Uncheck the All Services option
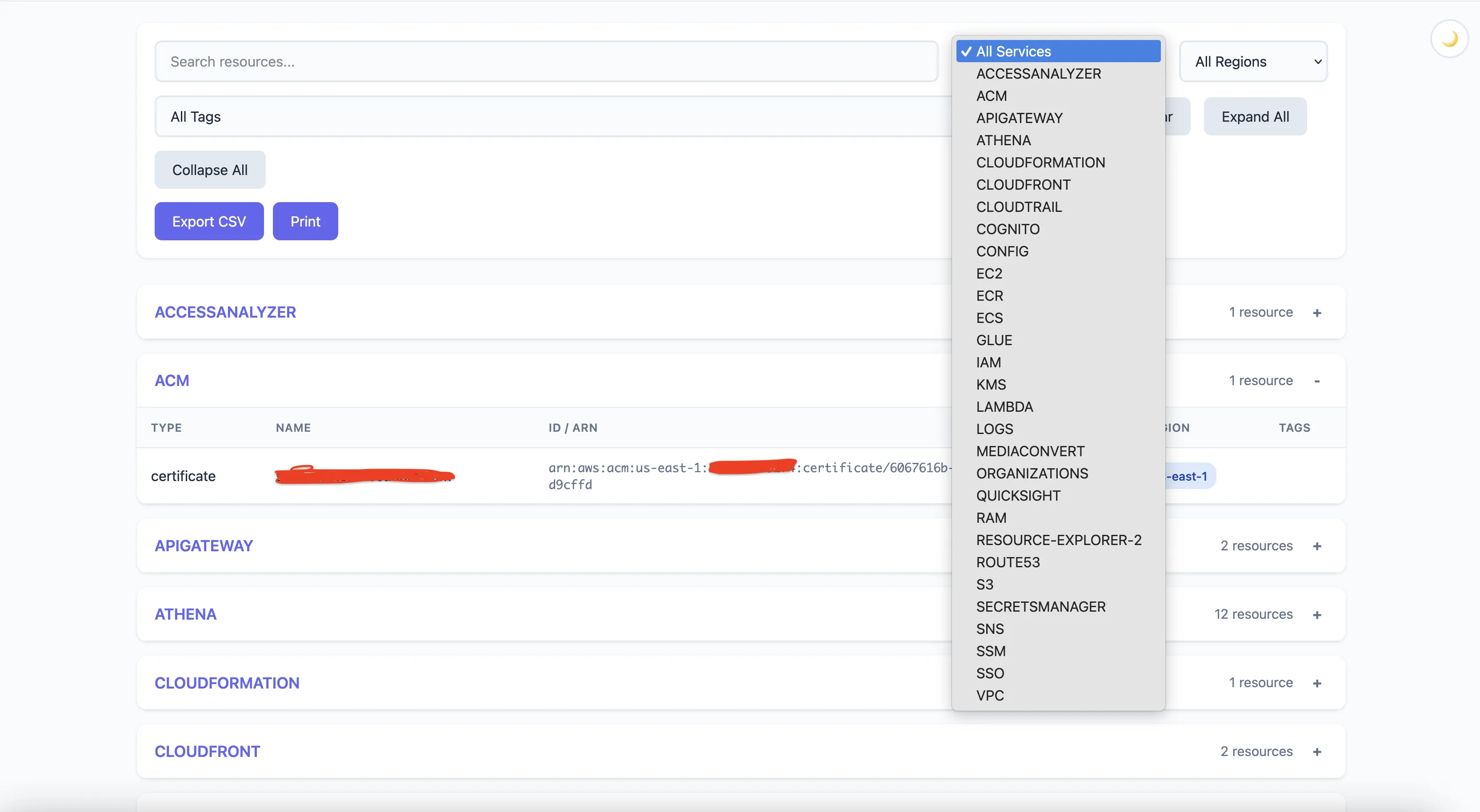 tap(1057, 51)
